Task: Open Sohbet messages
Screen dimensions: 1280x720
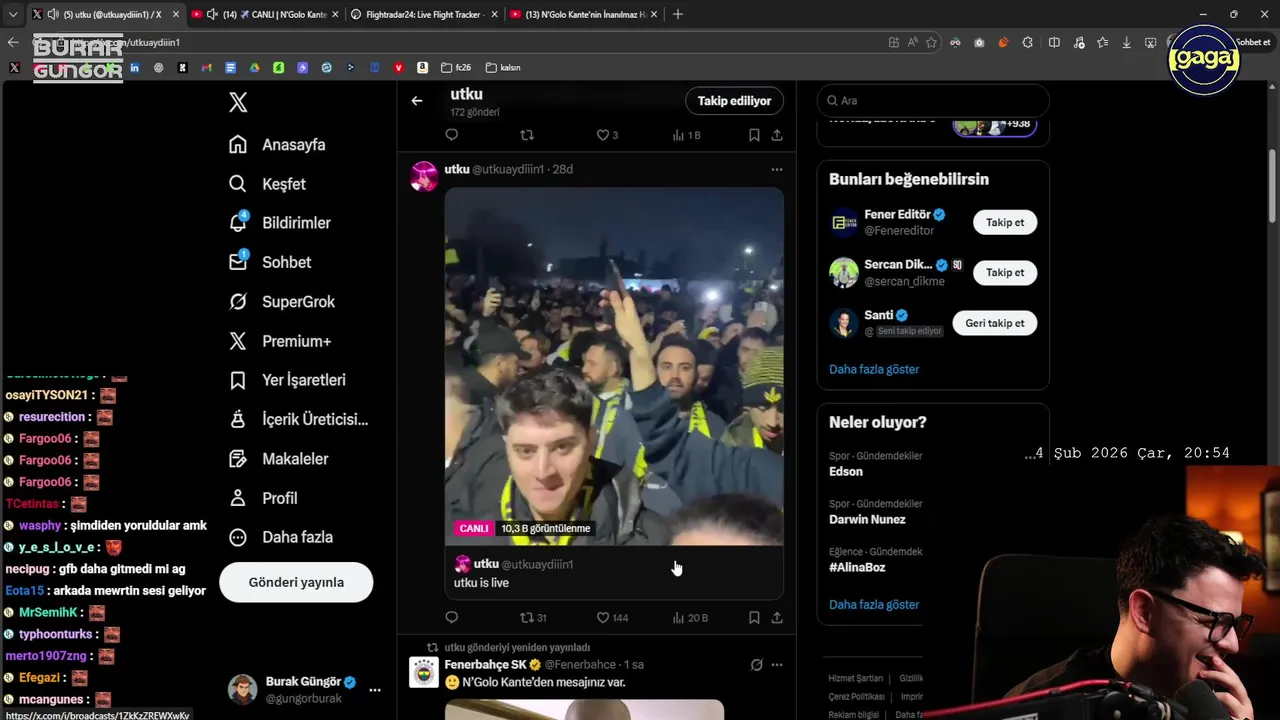Action: (x=269, y=262)
